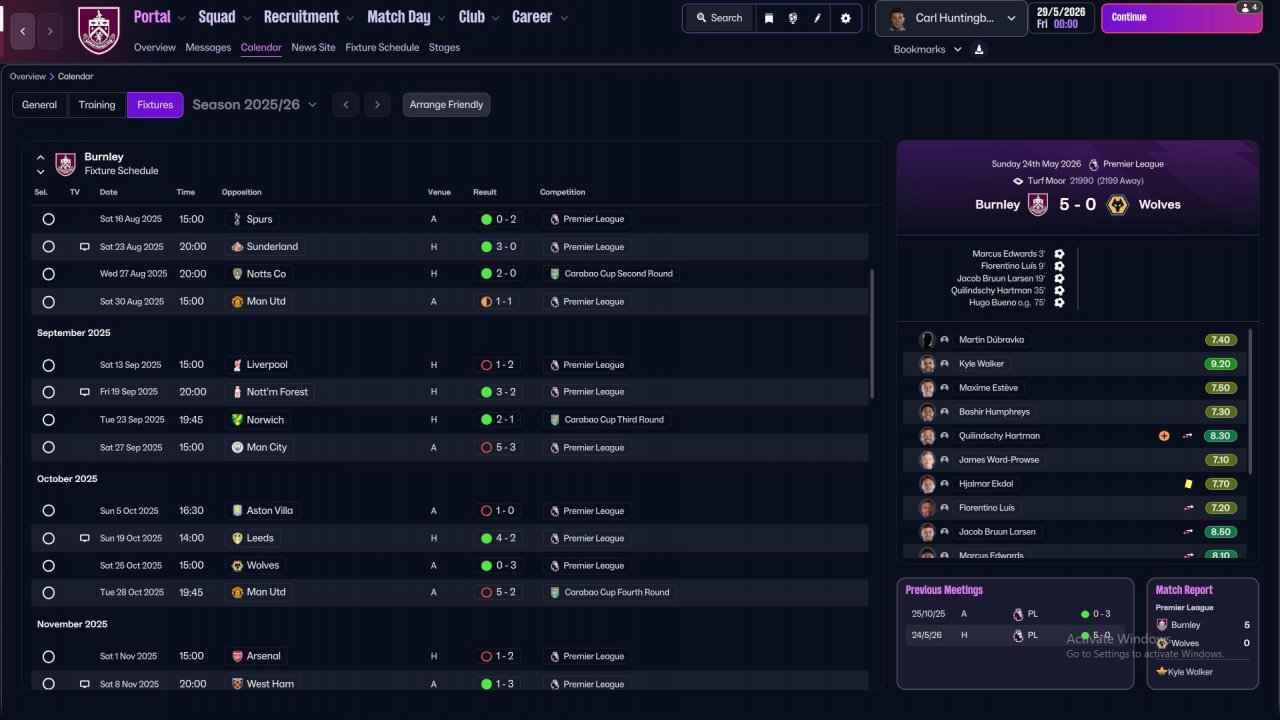Select the Wolves away fixture radio button
The width and height of the screenshot is (1280, 720).
48,566
